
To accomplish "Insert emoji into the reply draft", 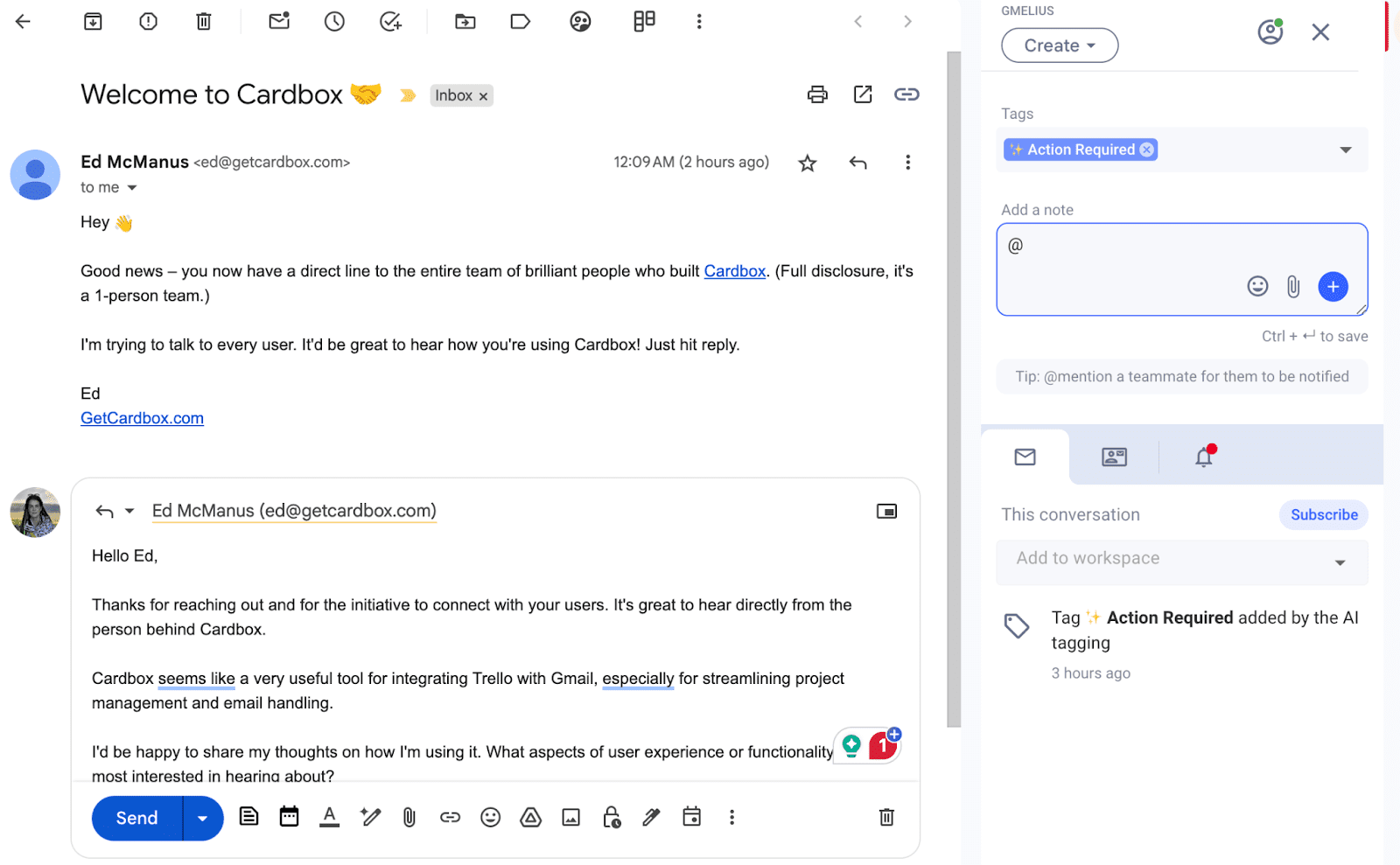I will pos(490,817).
